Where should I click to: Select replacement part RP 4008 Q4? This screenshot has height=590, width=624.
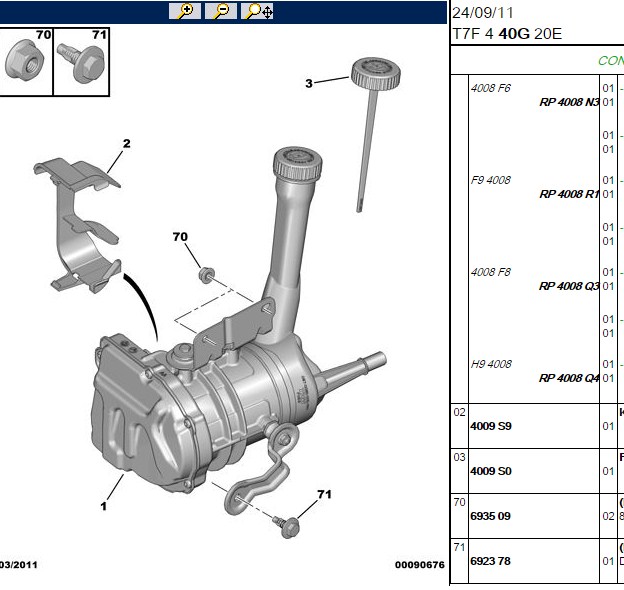(x=569, y=378)
